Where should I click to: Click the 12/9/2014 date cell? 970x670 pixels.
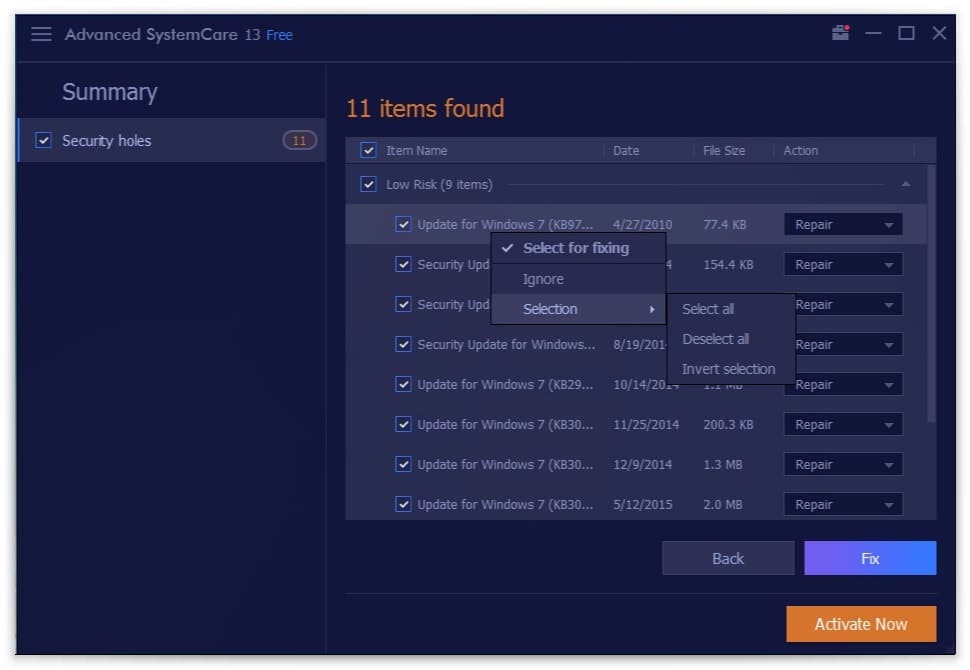tap(643, 465)
